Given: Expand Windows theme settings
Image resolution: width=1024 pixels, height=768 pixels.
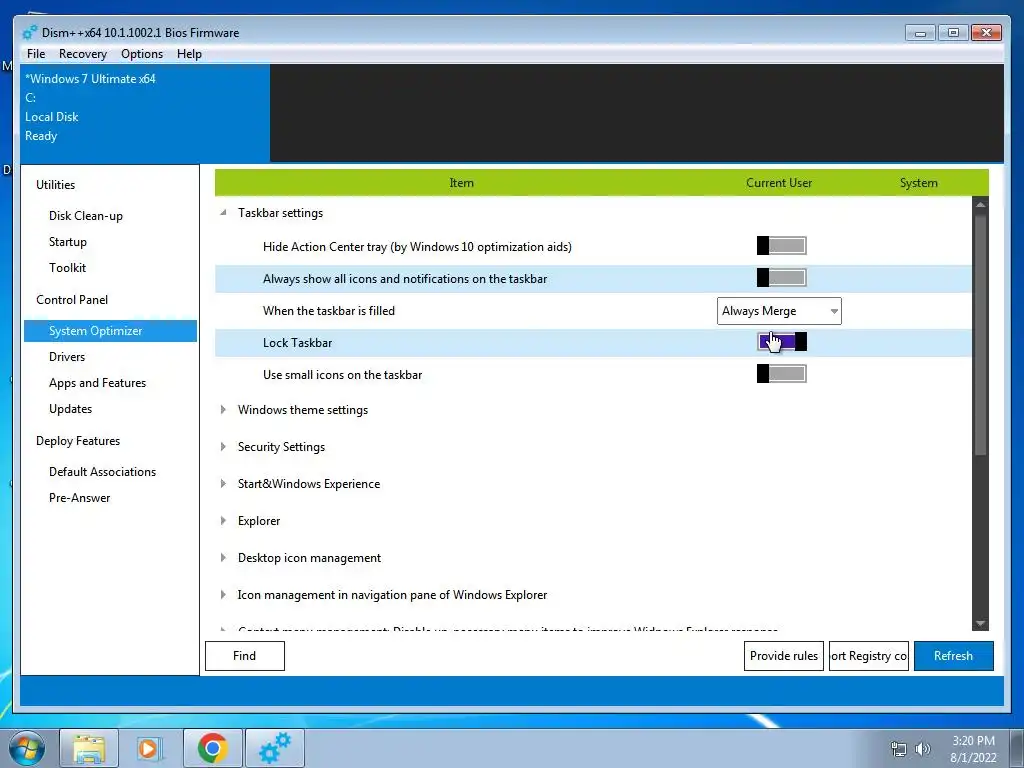Looking at the screenshot, I should click(x=223, y=409).
